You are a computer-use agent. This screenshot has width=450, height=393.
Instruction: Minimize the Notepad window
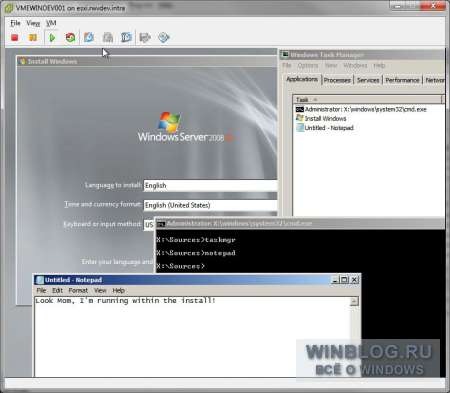tap(336, 280)
